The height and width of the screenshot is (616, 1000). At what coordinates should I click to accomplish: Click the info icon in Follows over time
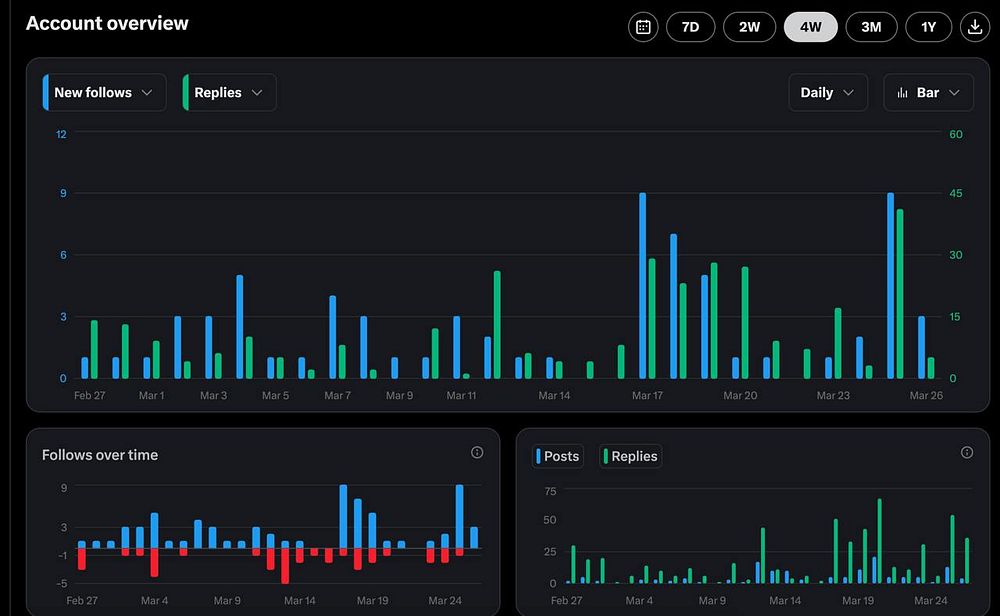(x=477, y=452)
